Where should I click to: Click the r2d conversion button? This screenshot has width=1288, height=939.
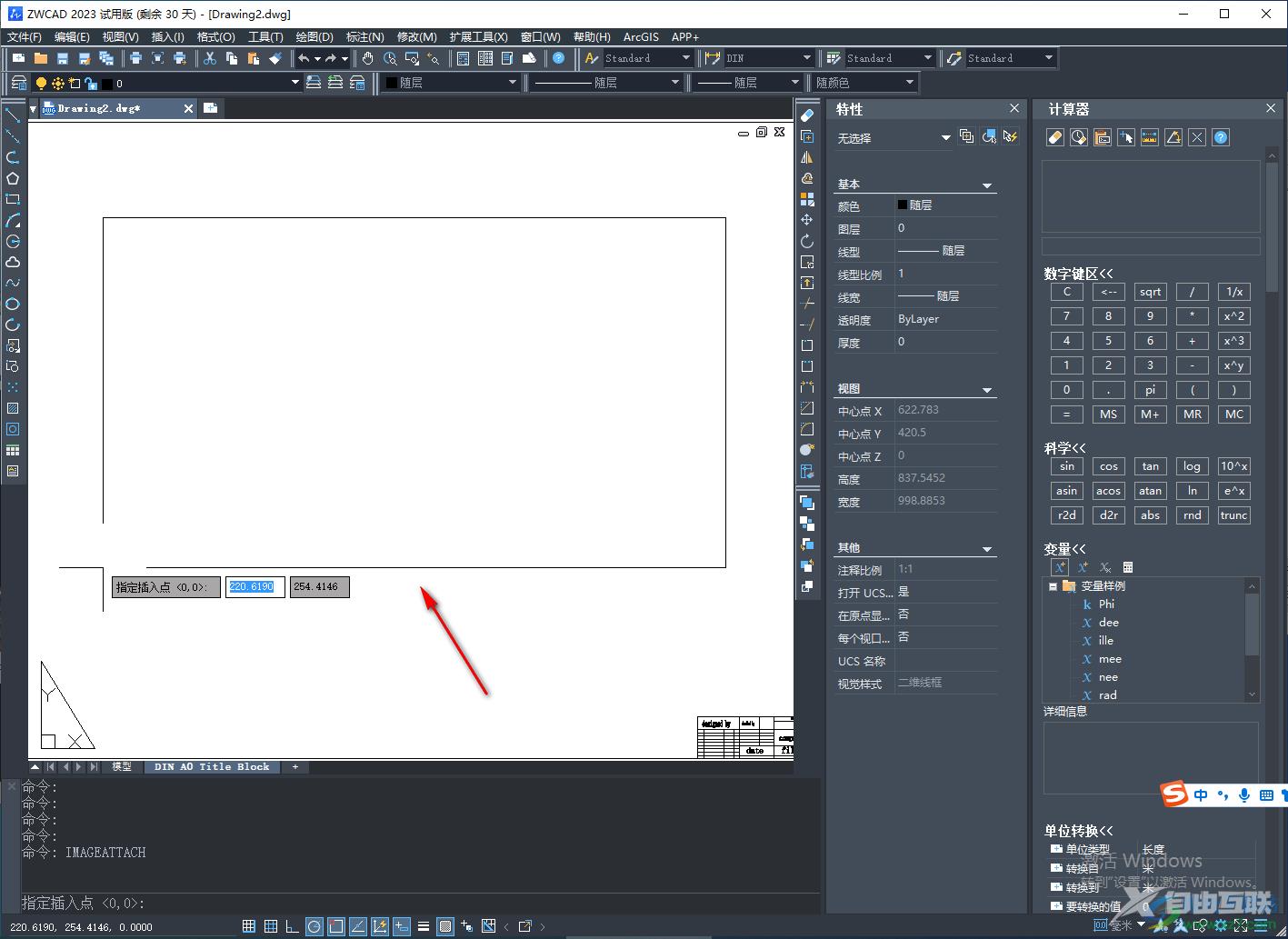click(x=1066, y=515)
